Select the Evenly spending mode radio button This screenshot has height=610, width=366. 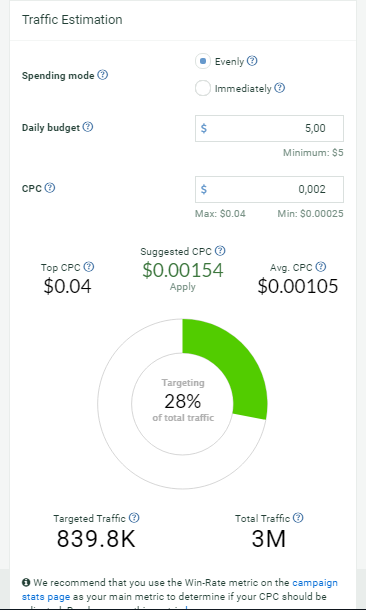[203, 61]
